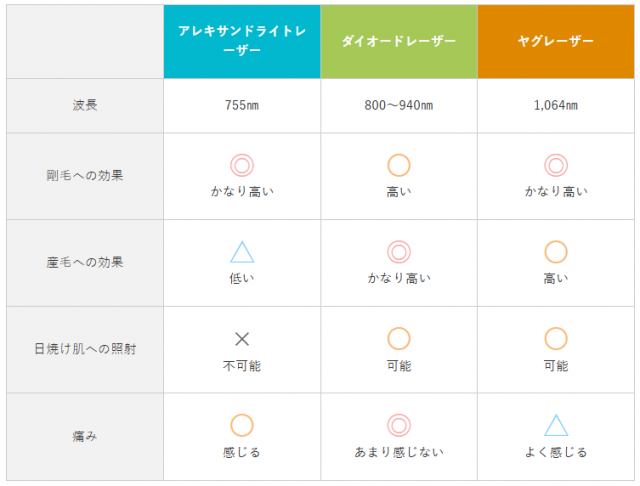640x486 pixels.
Task: Select the green ダイオードレーザー column header
Action: 399,41
